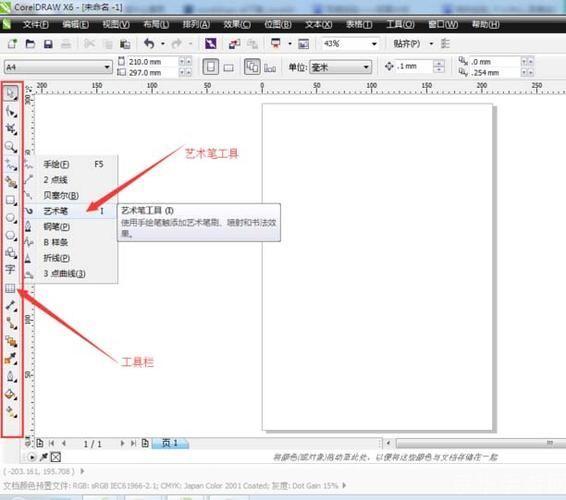566x500 pixels.
Task: Expand the document color profile arrow
Action: pos(344,486)
